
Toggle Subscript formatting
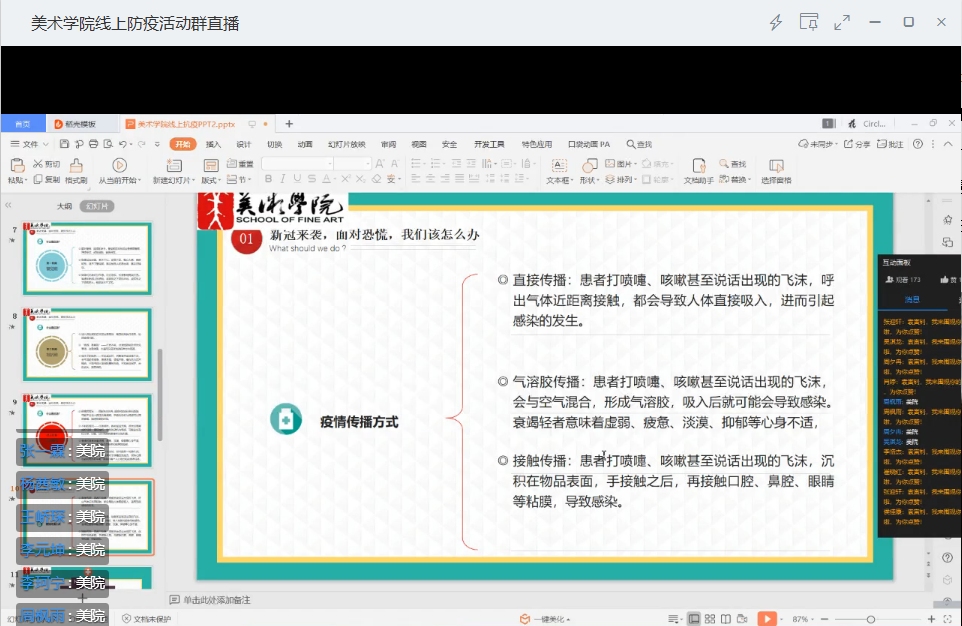coord(361,179)
